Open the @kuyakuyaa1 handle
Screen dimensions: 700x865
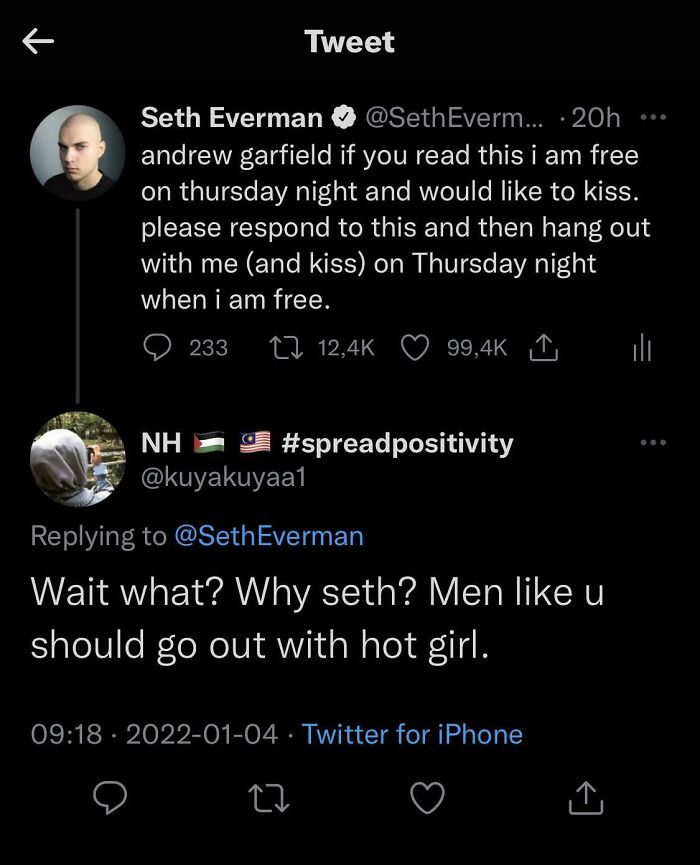coord(223,477)
